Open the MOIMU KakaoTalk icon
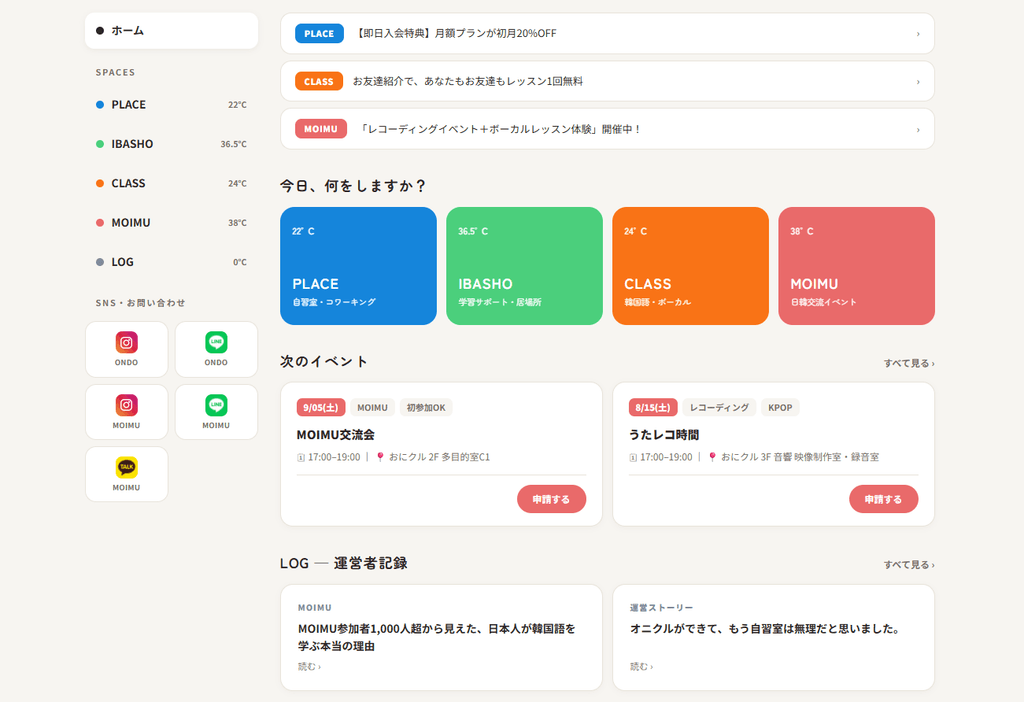The image size is (1024, 702). point(126,468)
